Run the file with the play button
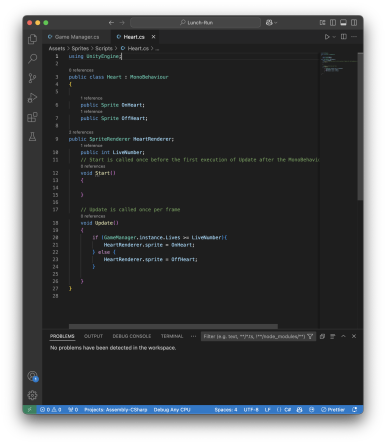 pyautogui.click(x=327, y=37)
